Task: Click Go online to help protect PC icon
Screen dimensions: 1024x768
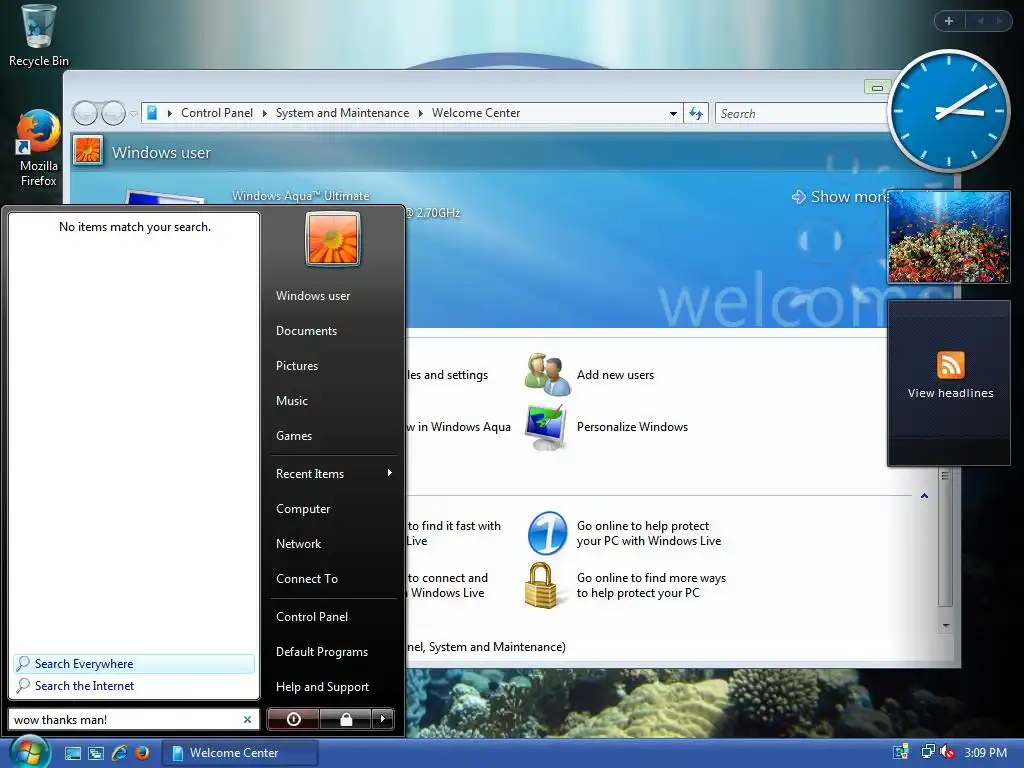Action: [547, 533]
